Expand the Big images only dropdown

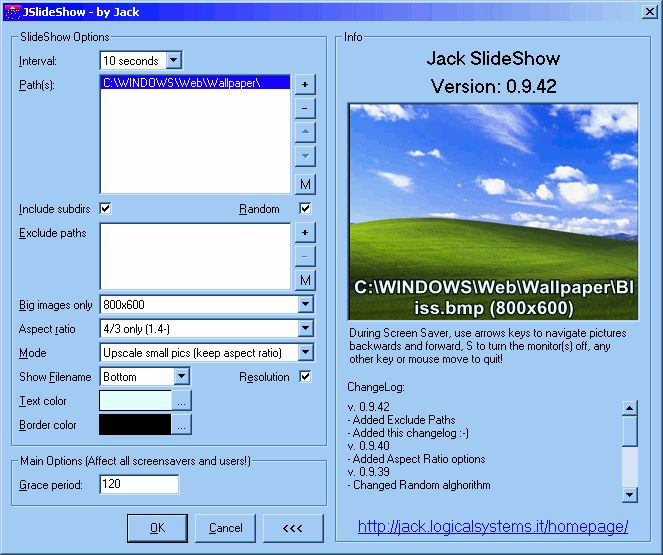(305, 304)
